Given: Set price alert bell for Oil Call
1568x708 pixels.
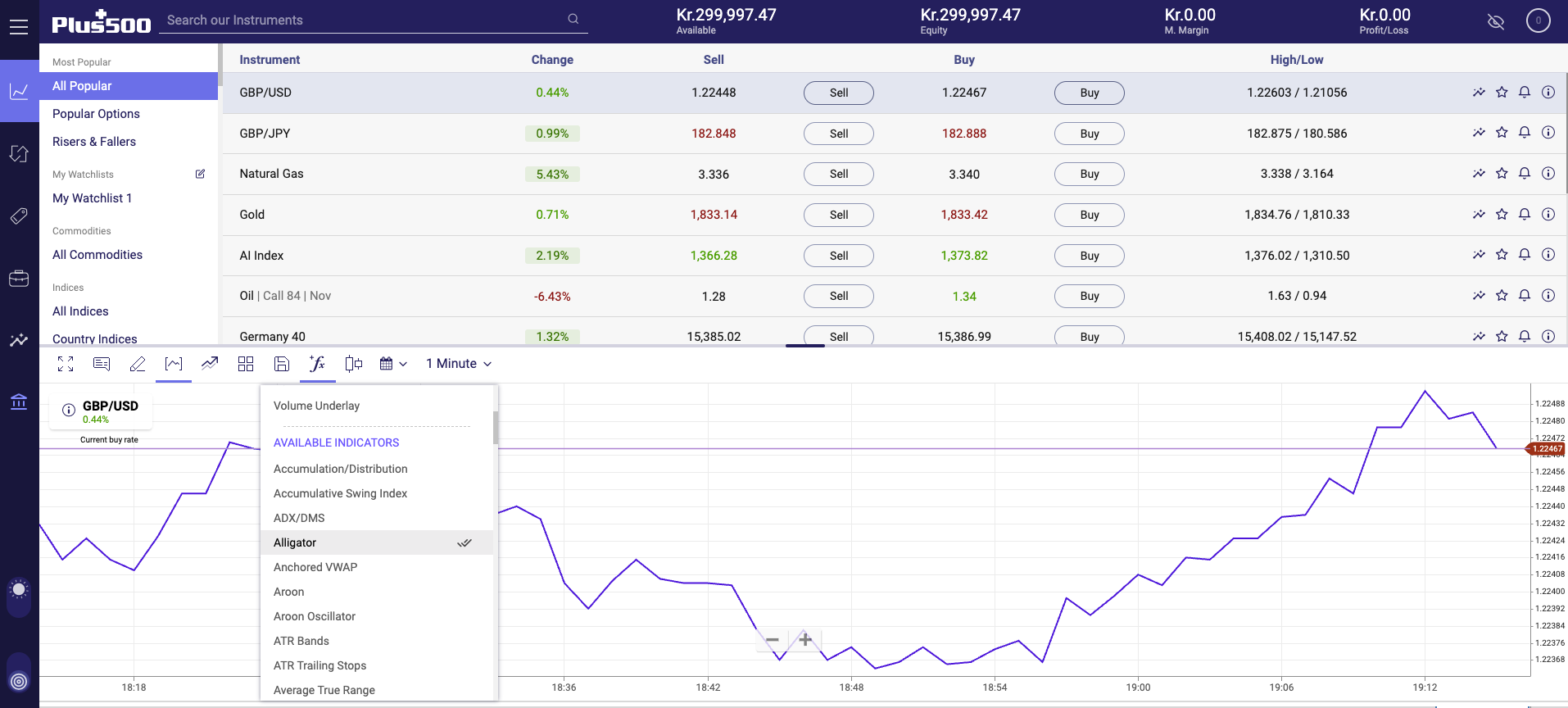Looking at the screenshot, I should [1525, 295].
